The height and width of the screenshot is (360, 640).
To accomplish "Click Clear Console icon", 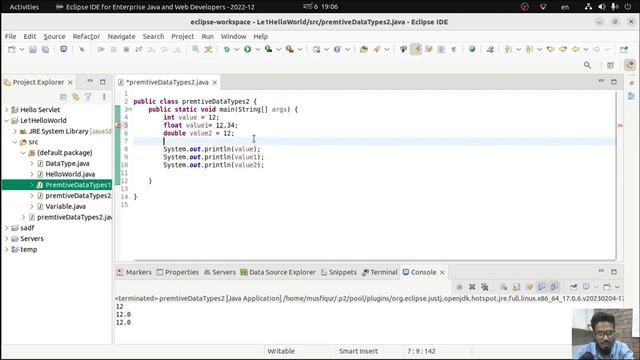I will pos(504,287).
